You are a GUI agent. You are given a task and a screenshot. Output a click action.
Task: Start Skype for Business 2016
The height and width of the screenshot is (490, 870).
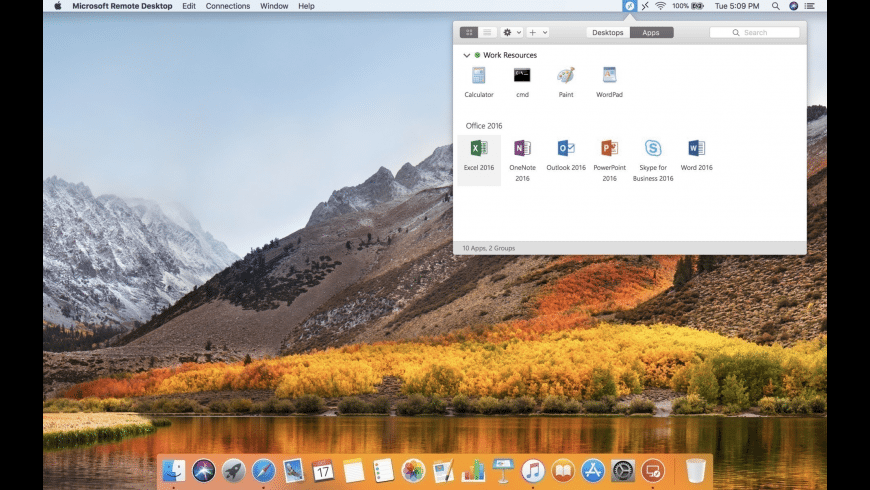click(x=653, y=149)
